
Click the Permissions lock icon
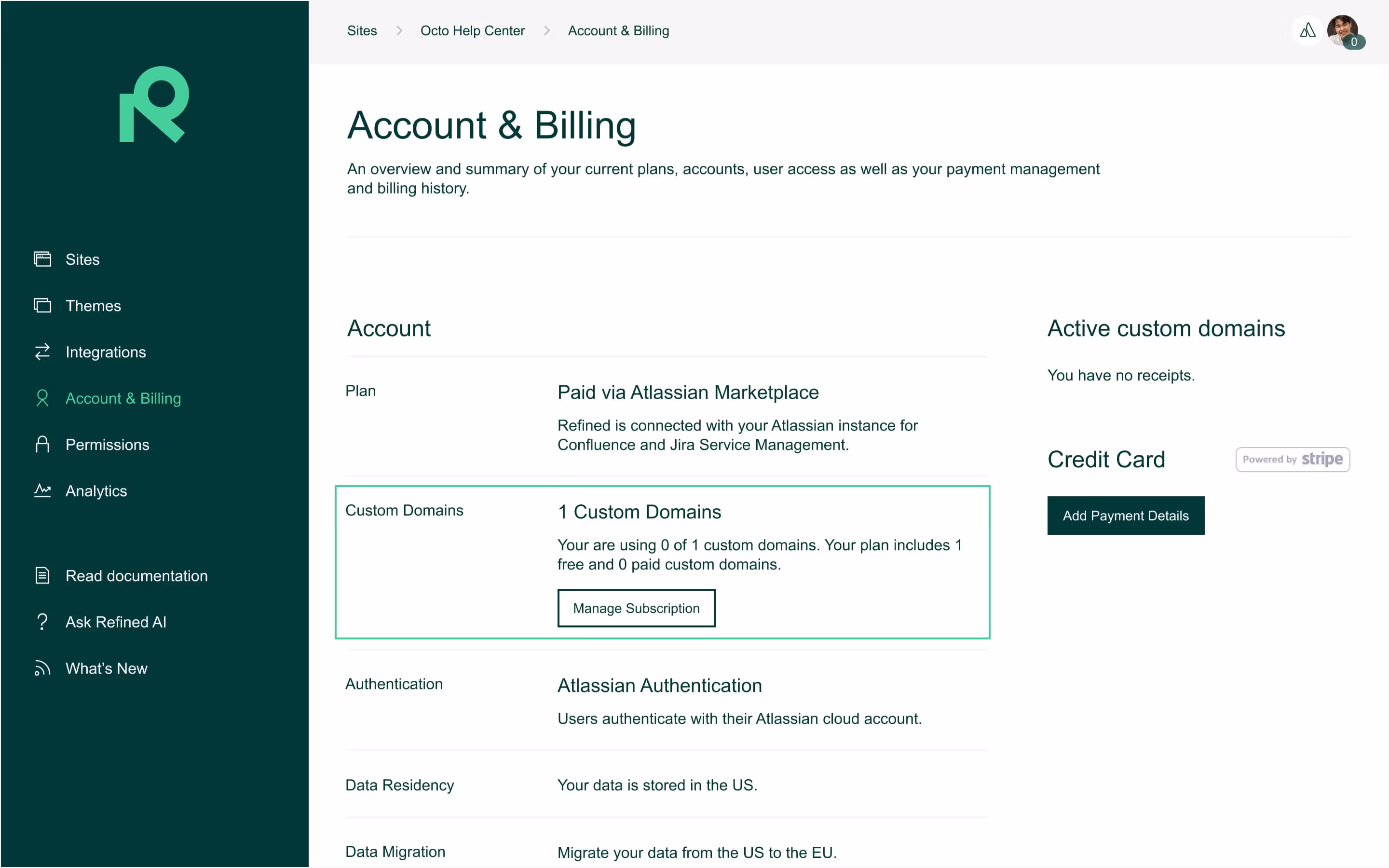[x=42, y=444]
